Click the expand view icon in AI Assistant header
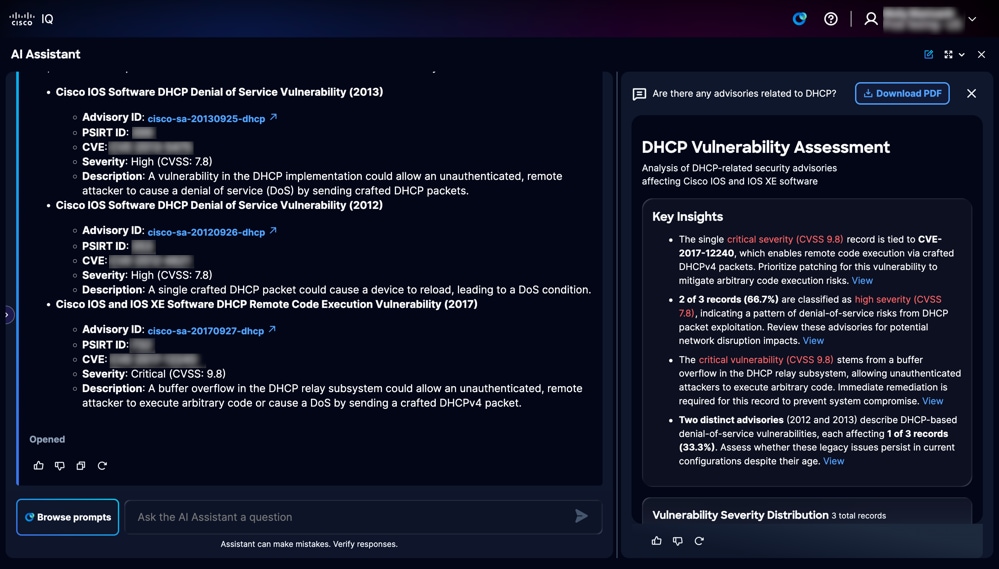The width and height of the screenshot is (999, 569). click(x=949, y=55)
